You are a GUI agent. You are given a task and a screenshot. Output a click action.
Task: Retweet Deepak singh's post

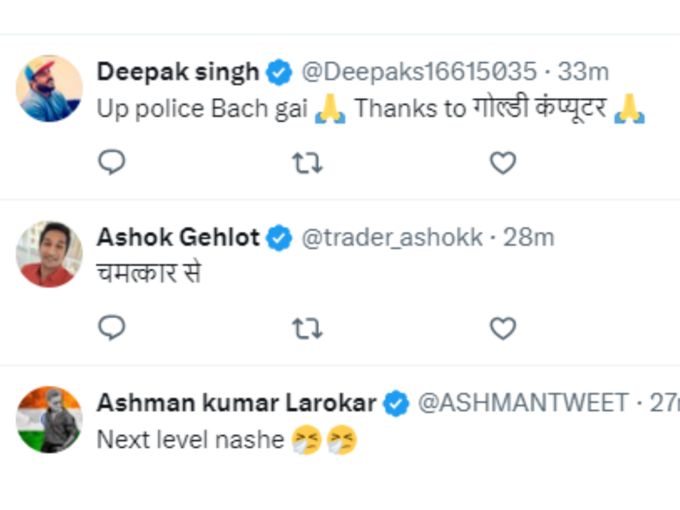click(x=307, y=163)
